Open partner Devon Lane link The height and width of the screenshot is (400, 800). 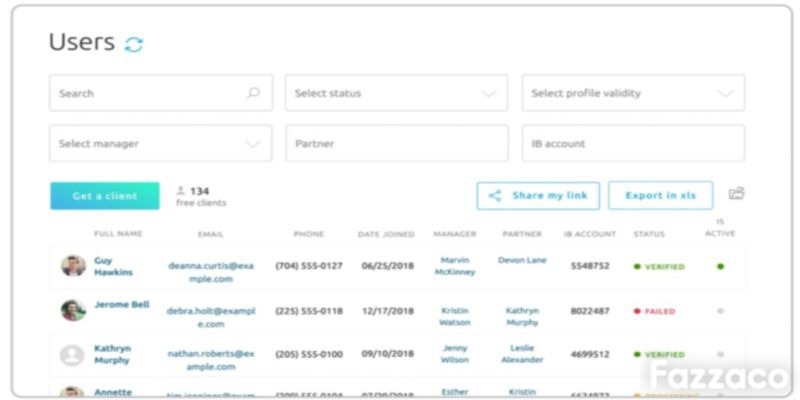coord(522,260)
